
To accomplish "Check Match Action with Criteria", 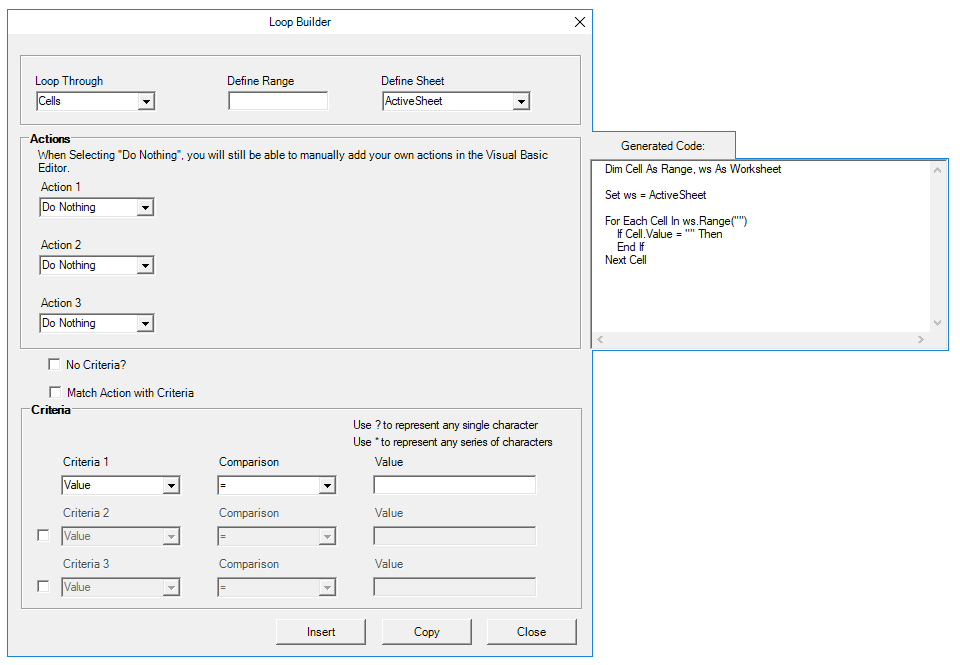I will click(55, 392).
